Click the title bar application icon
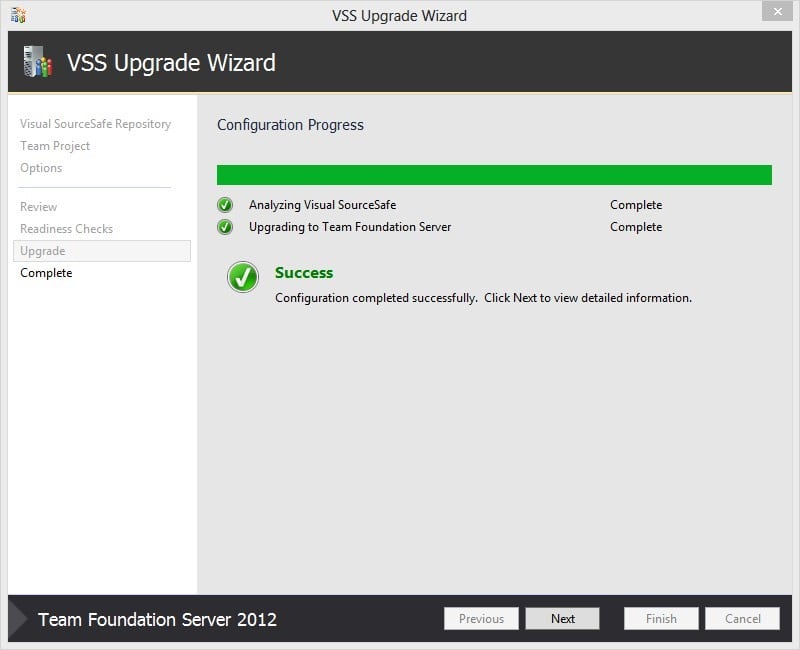The height and width of the screenshot is (650, 800). [18, 15]
